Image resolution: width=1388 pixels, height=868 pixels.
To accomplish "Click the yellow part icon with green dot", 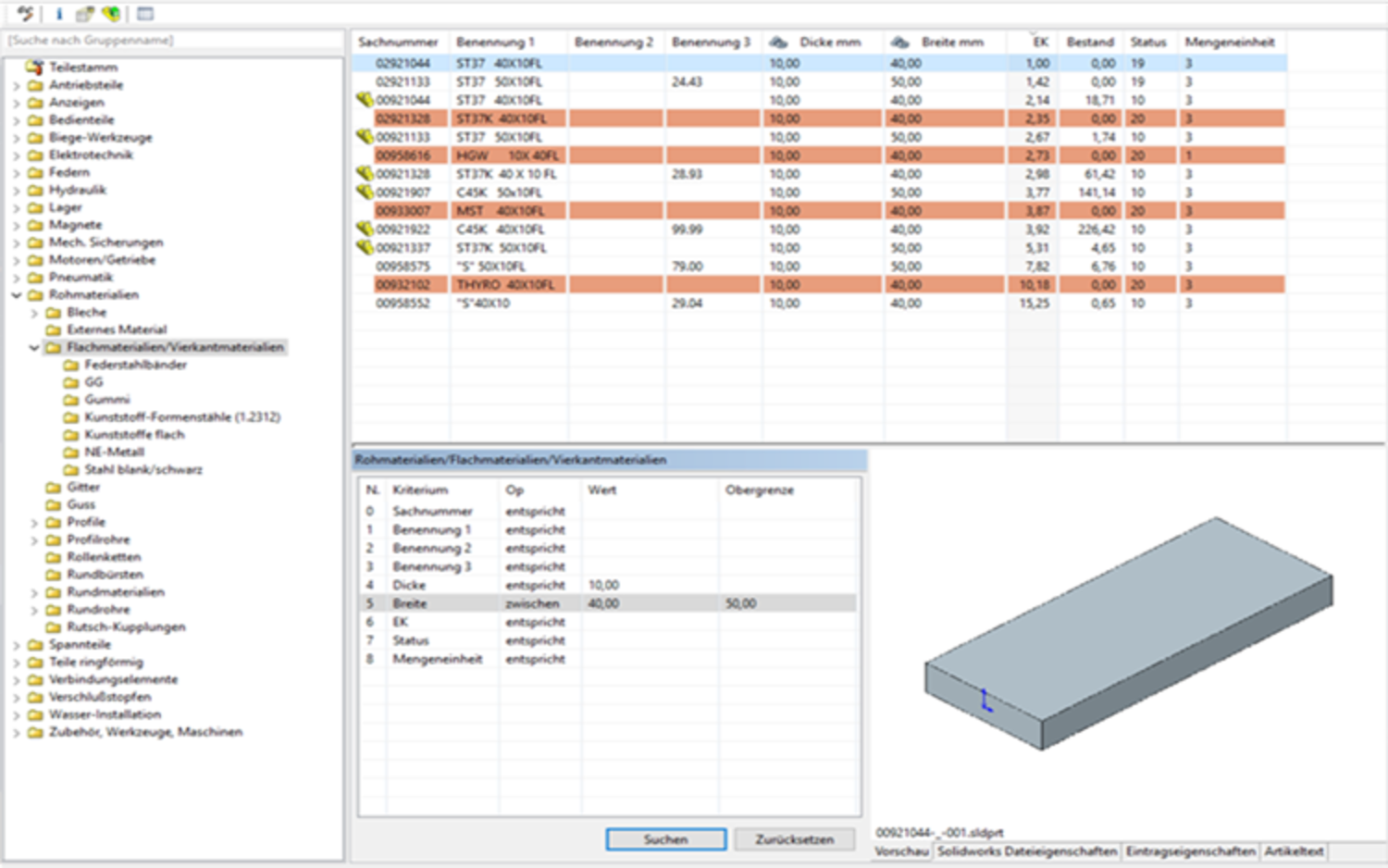I will [111, 14].
